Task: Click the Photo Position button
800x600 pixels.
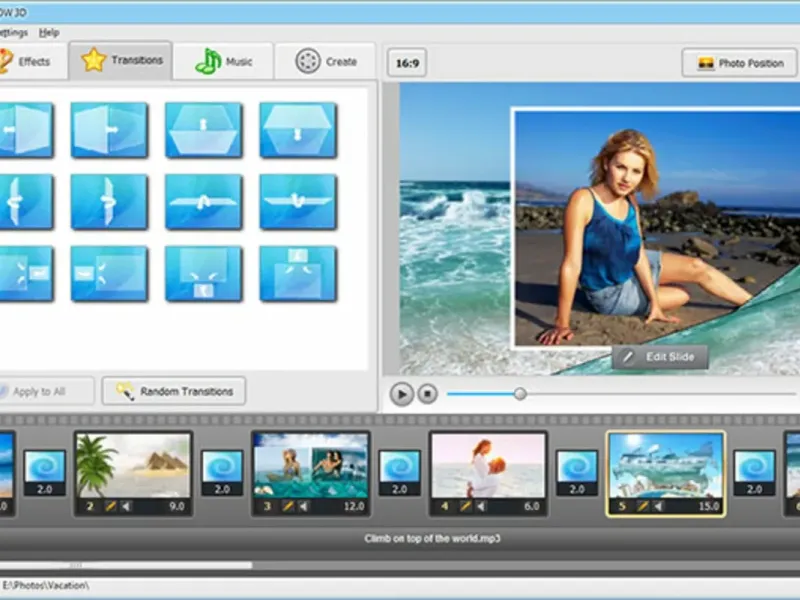Action: pos(739,63)
